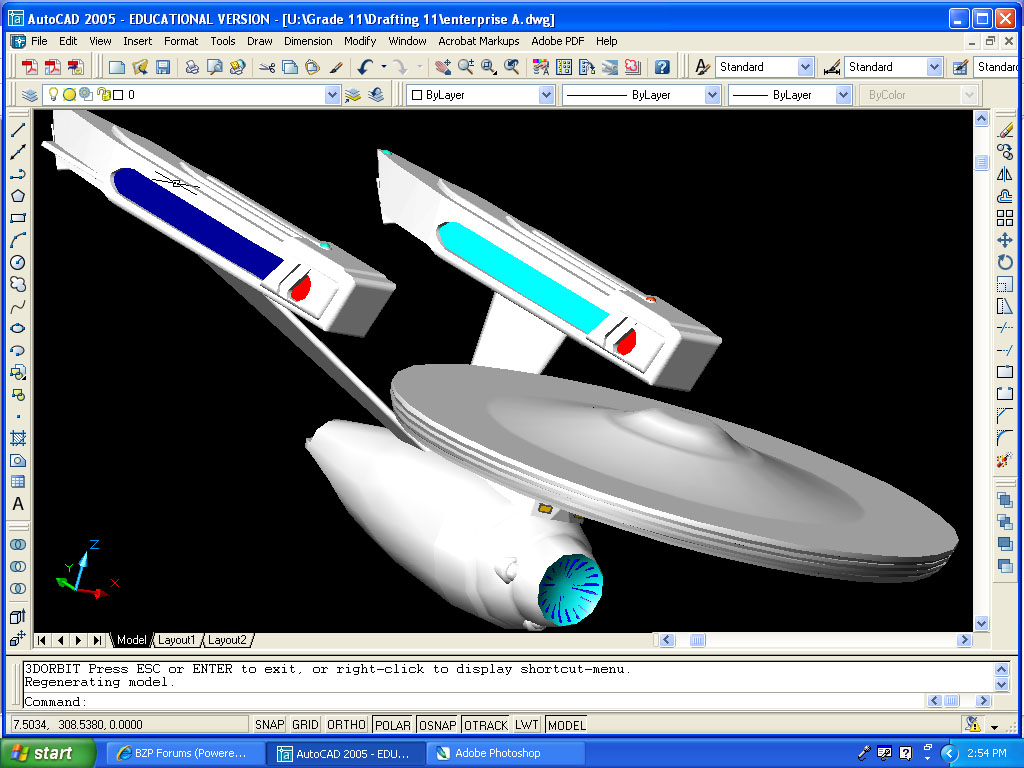Viewport: 1024px width, 768px height.
Task: Toggle SNAP mode in status bar
Action: coord(269,725)
